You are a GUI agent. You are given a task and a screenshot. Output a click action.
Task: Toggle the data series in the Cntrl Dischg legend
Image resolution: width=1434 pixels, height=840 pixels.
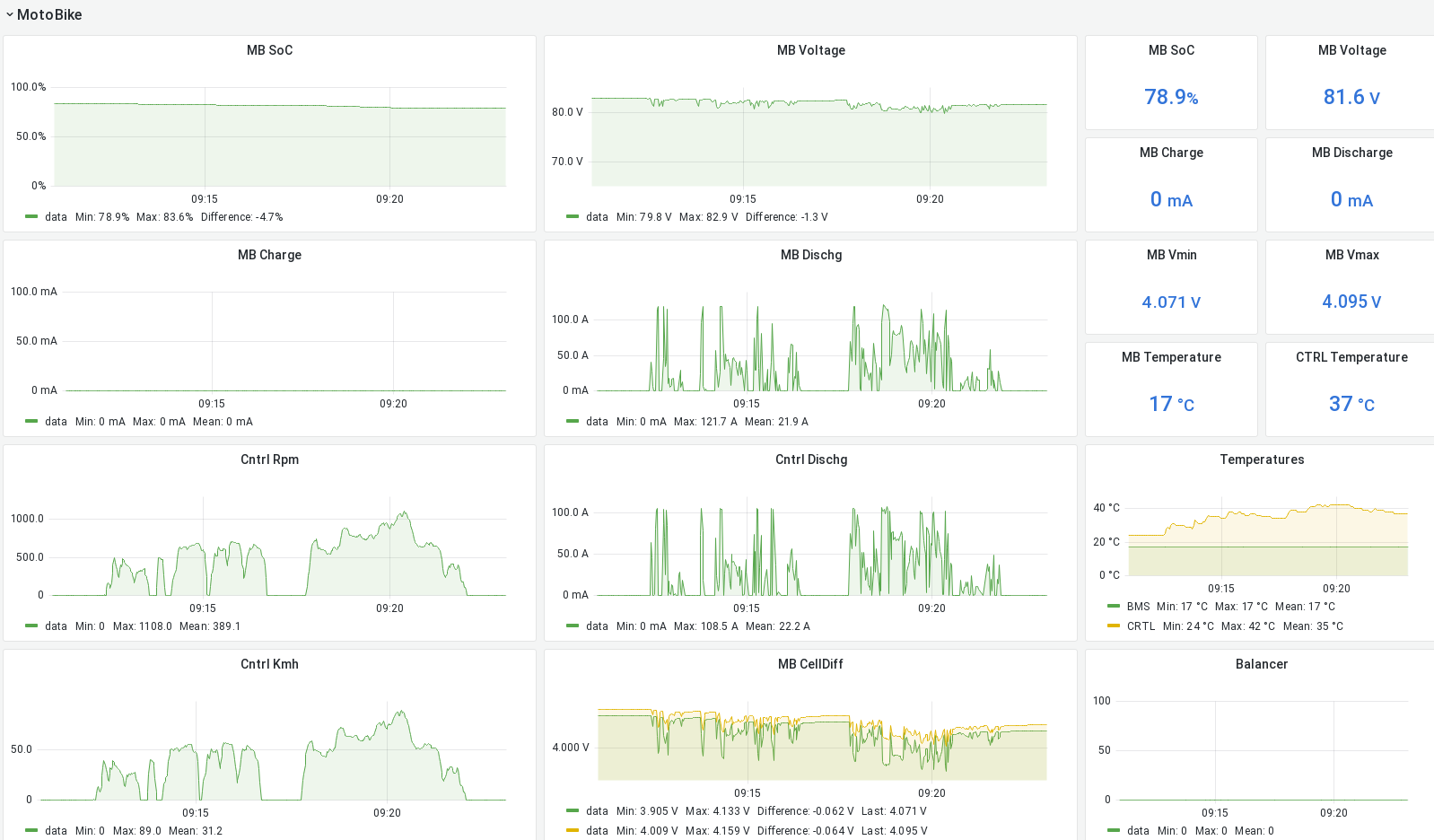597,626
